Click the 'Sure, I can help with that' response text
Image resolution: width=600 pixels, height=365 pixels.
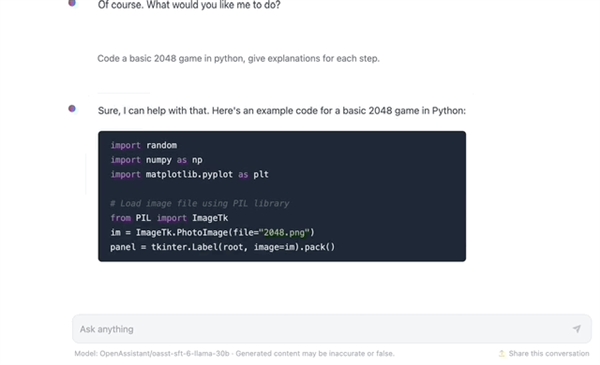click(282, 111)
